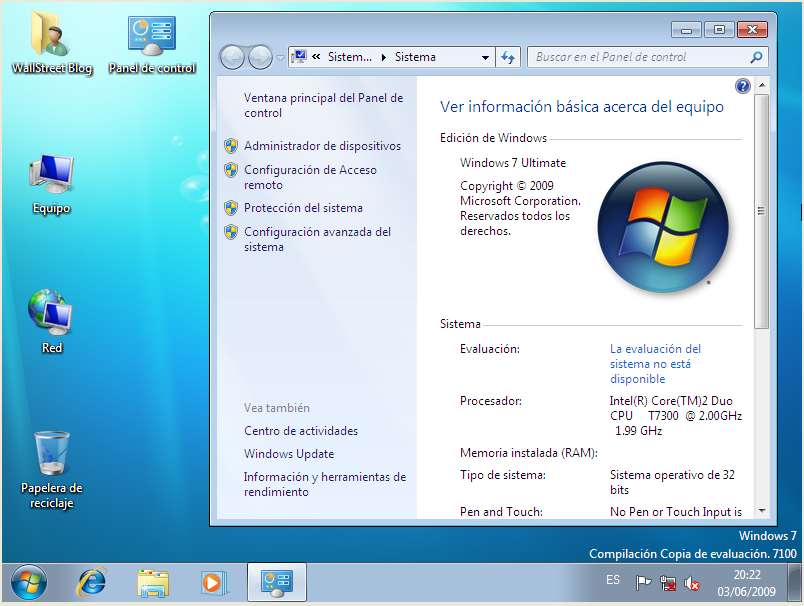Open Ventana principal del Panel de control
804x606 pixels.
point(323,105)
